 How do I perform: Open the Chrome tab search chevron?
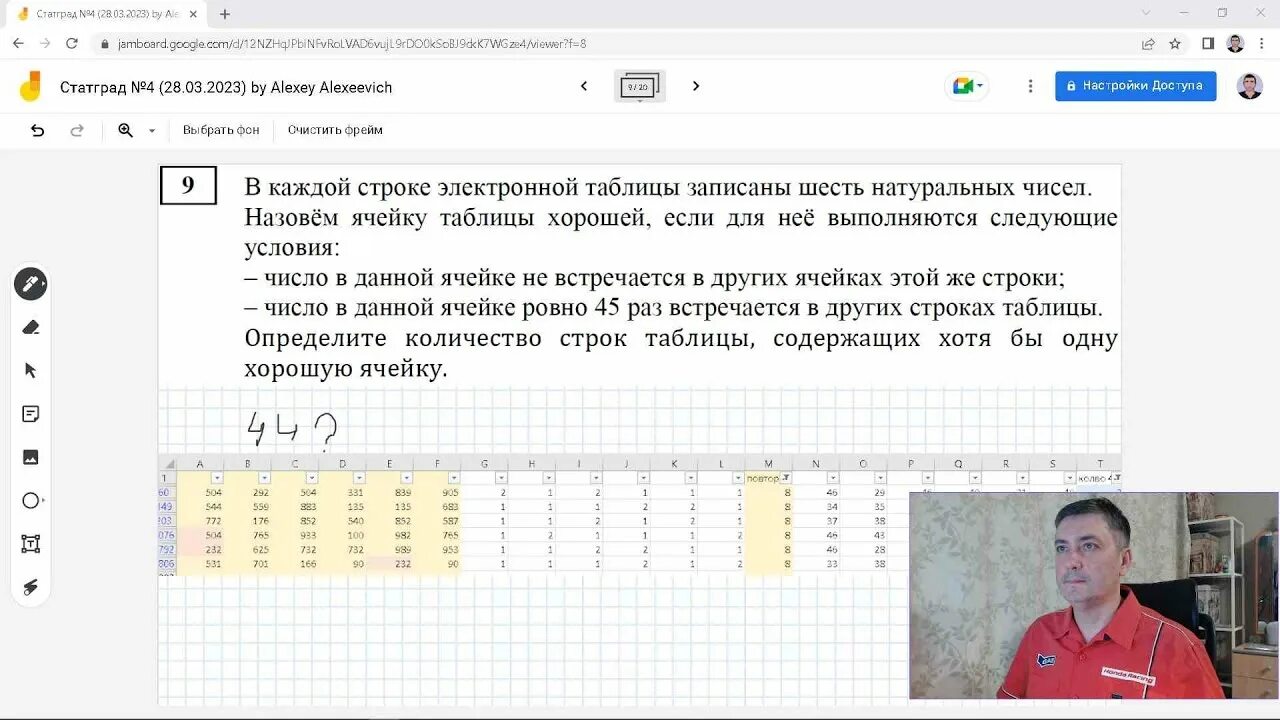coord(1146,13)
